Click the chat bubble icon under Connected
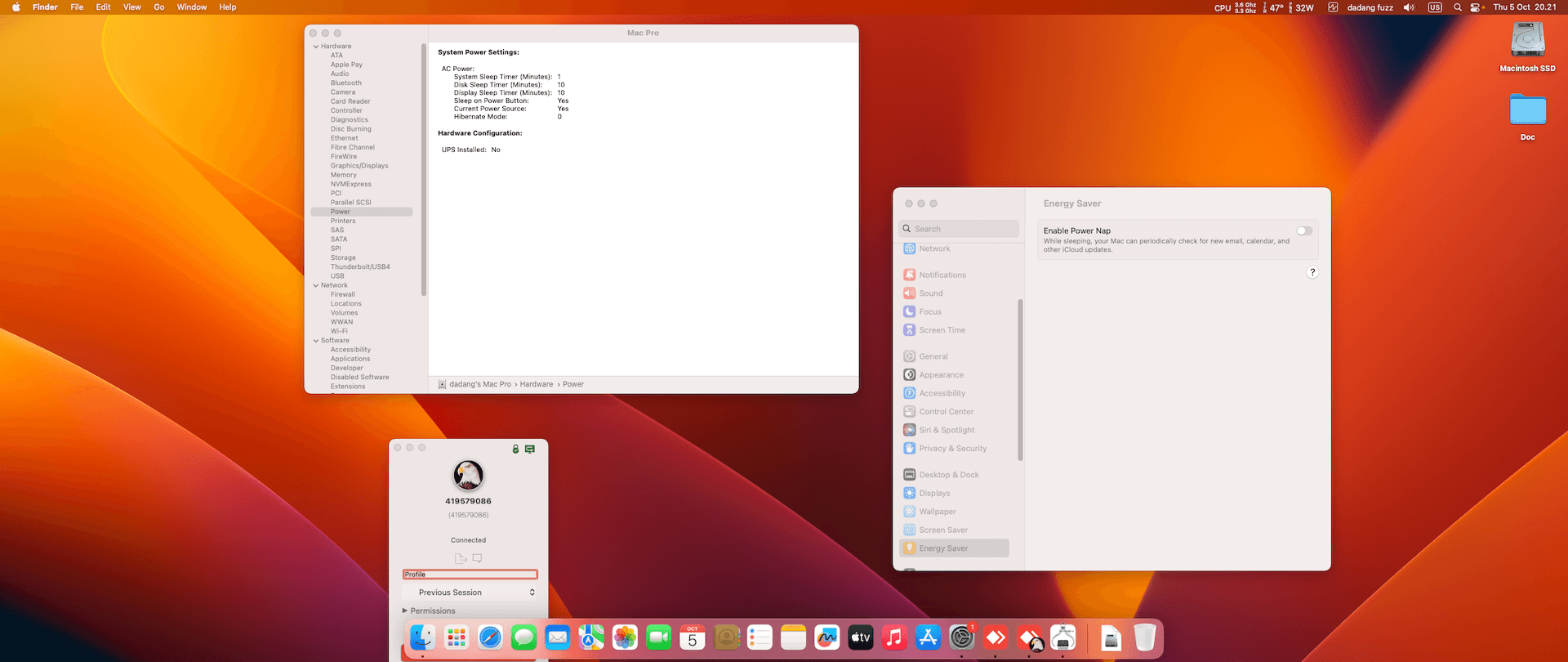This screenshot has width=1568, height=662. [x=478, y=558]
